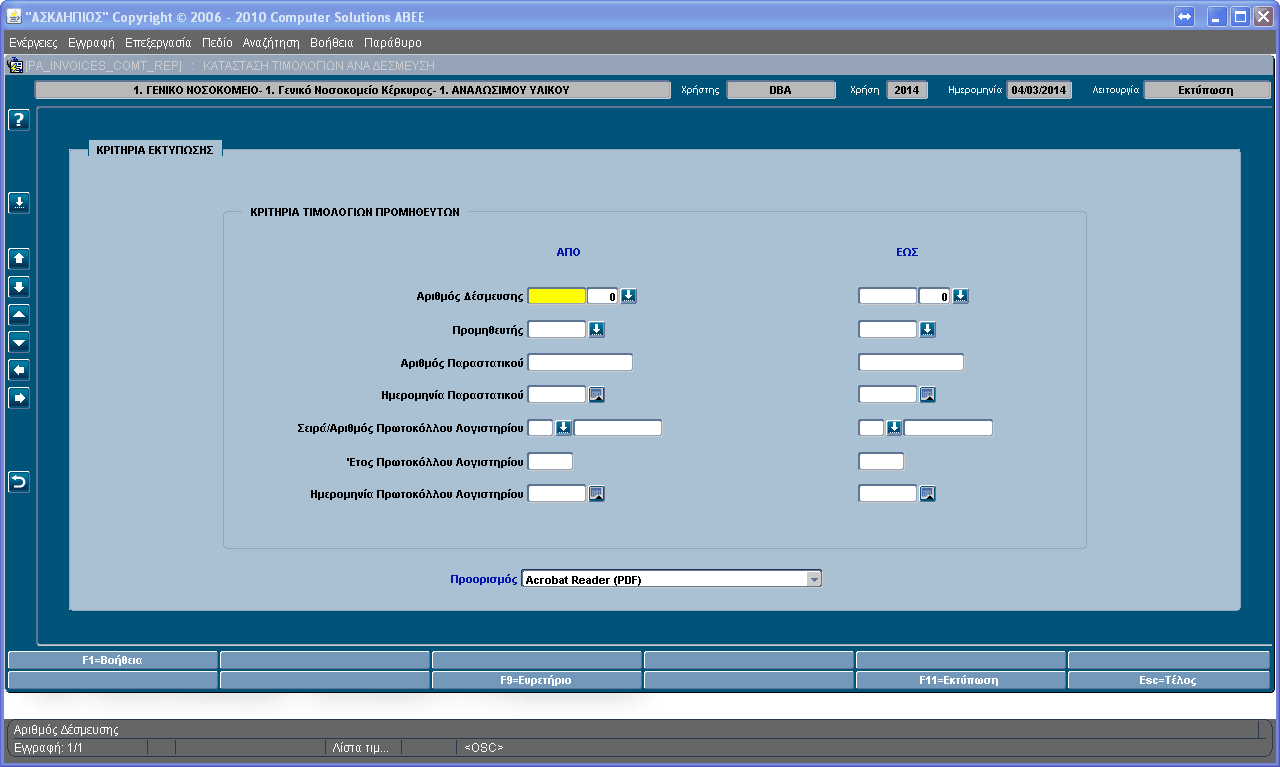Click the yellow Αριθμός Δέσμευσης ΑΠΟ field

click(556, 296)
